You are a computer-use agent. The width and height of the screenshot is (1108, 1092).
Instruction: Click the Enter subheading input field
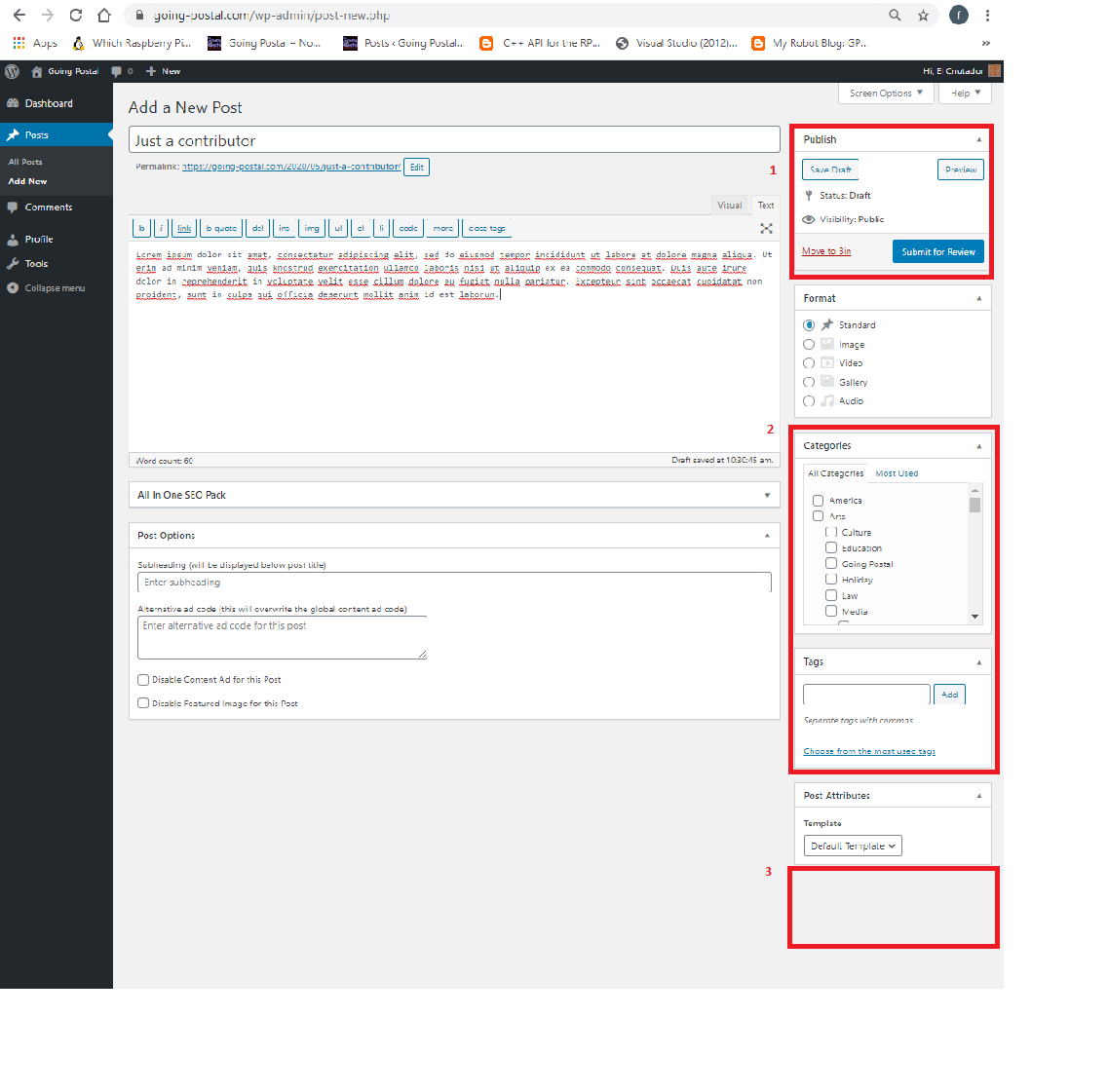(x=454, y=583)
